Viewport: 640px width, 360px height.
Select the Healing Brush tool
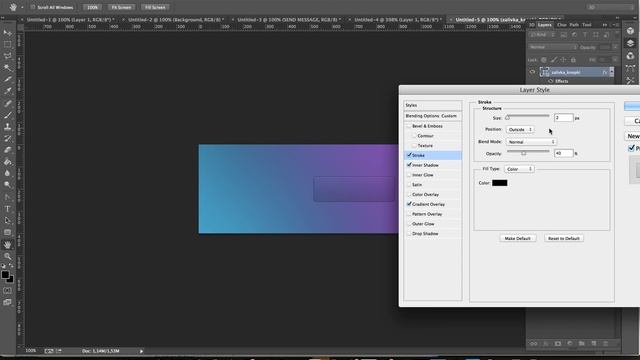coord(7,103)
